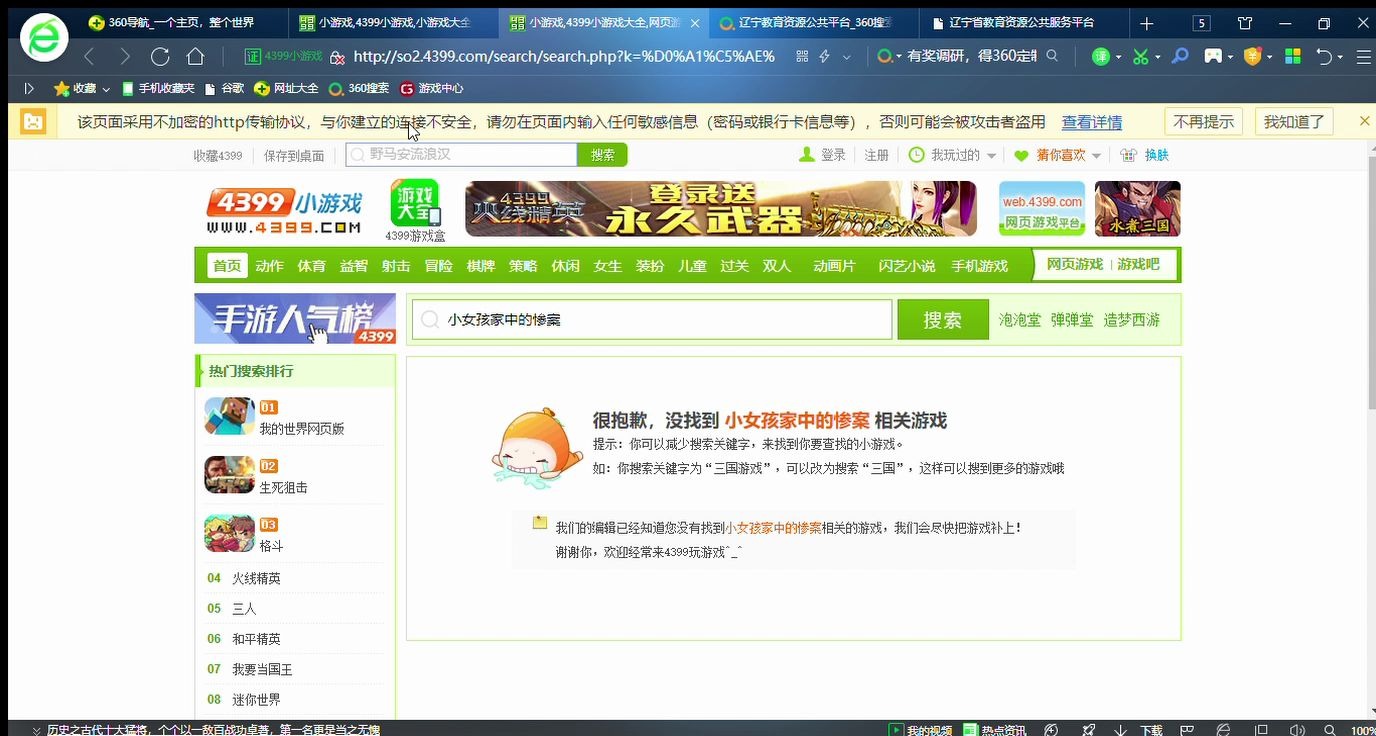The image size is (1376, 736).
Task: Click 登录 with user icon
Action: (x=823, y=155)
